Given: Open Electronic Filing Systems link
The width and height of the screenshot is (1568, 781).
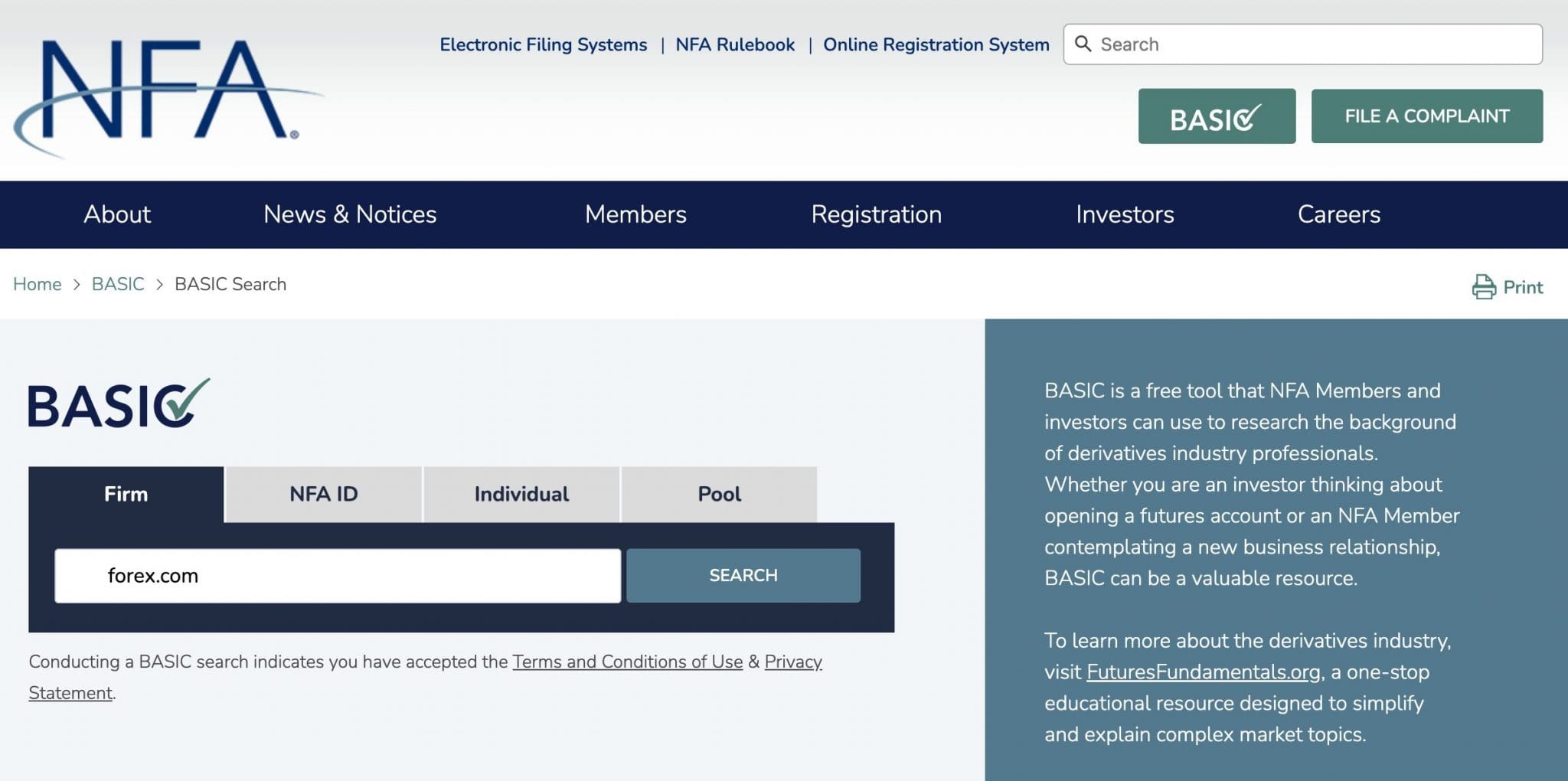Looking at the screenshot, I should tap(543, 44).
